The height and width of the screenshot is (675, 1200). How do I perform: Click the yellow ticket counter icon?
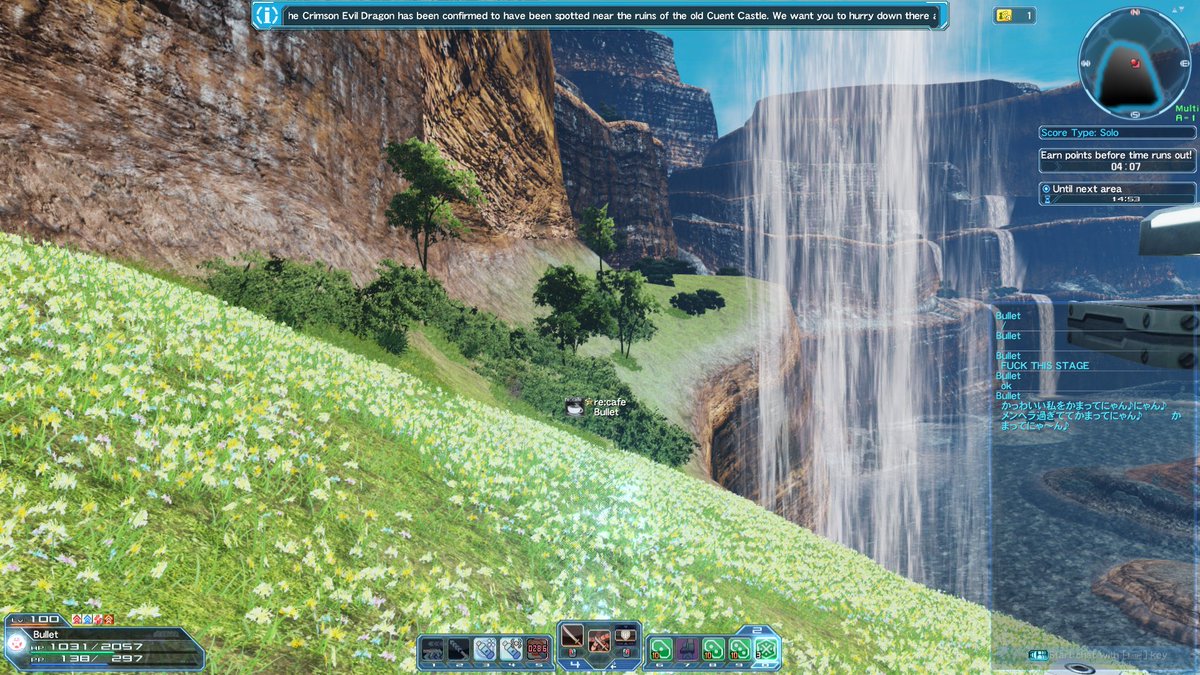[1003, 15]
